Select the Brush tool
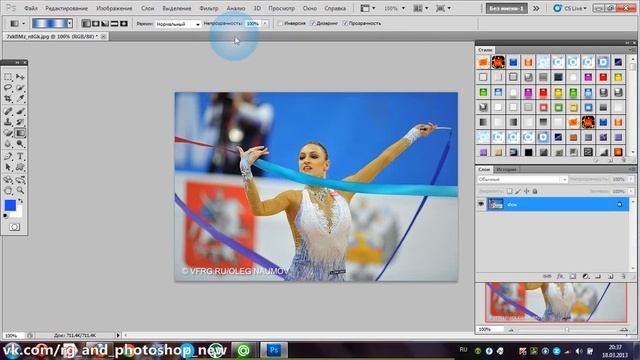Screen dimensions: 640x360 click(x=20, y=111)
